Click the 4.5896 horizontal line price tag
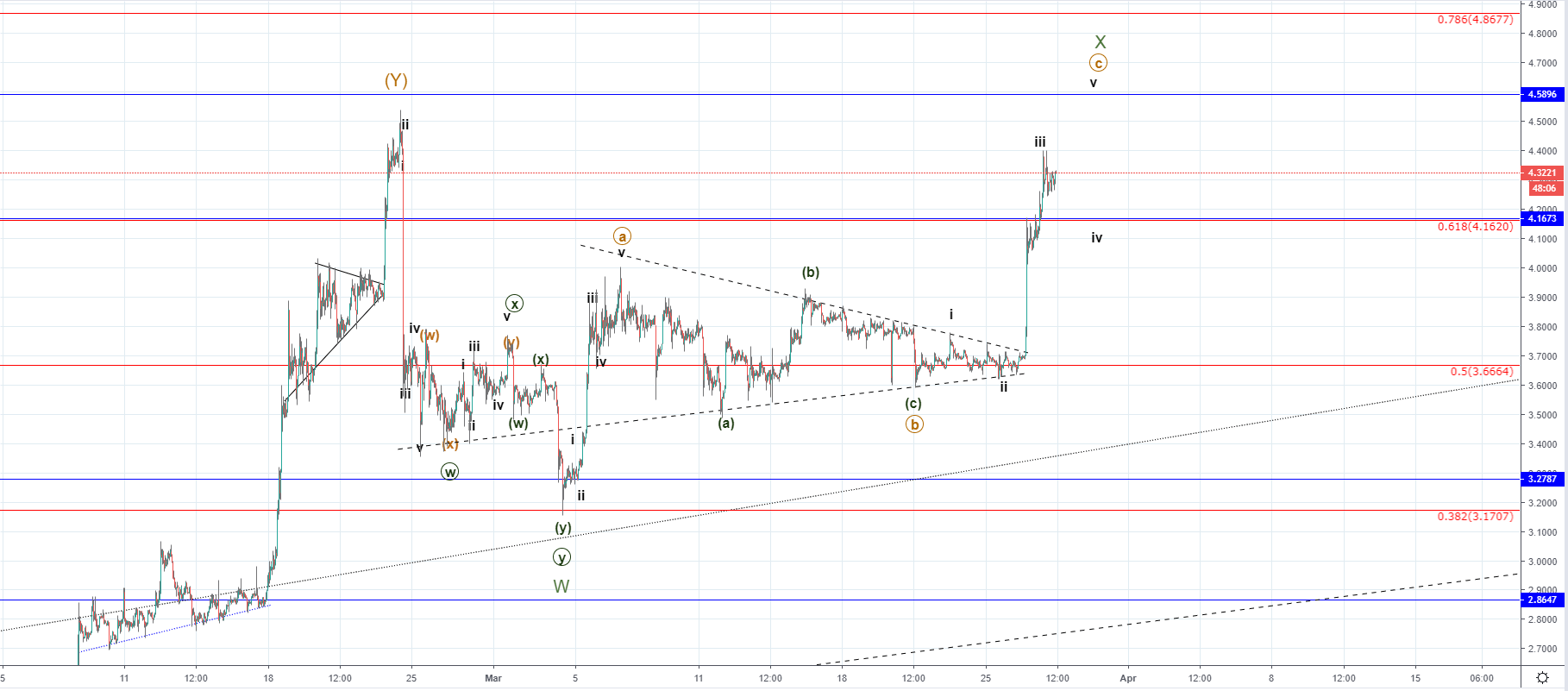 coord(1542,94)
